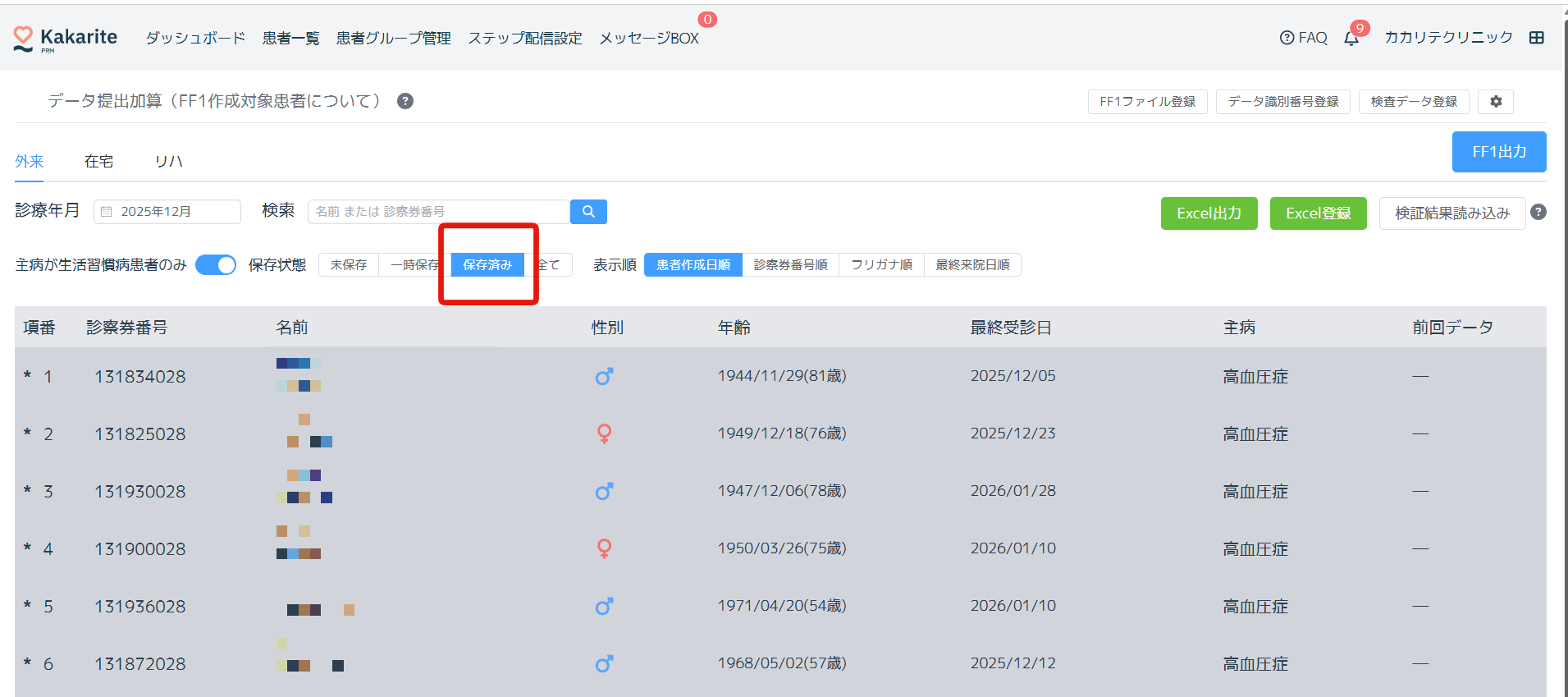Select 未保存 save status filter
Image resolution: width=1568 pixels, height=697 pixels.
click(x=349, y=265)
